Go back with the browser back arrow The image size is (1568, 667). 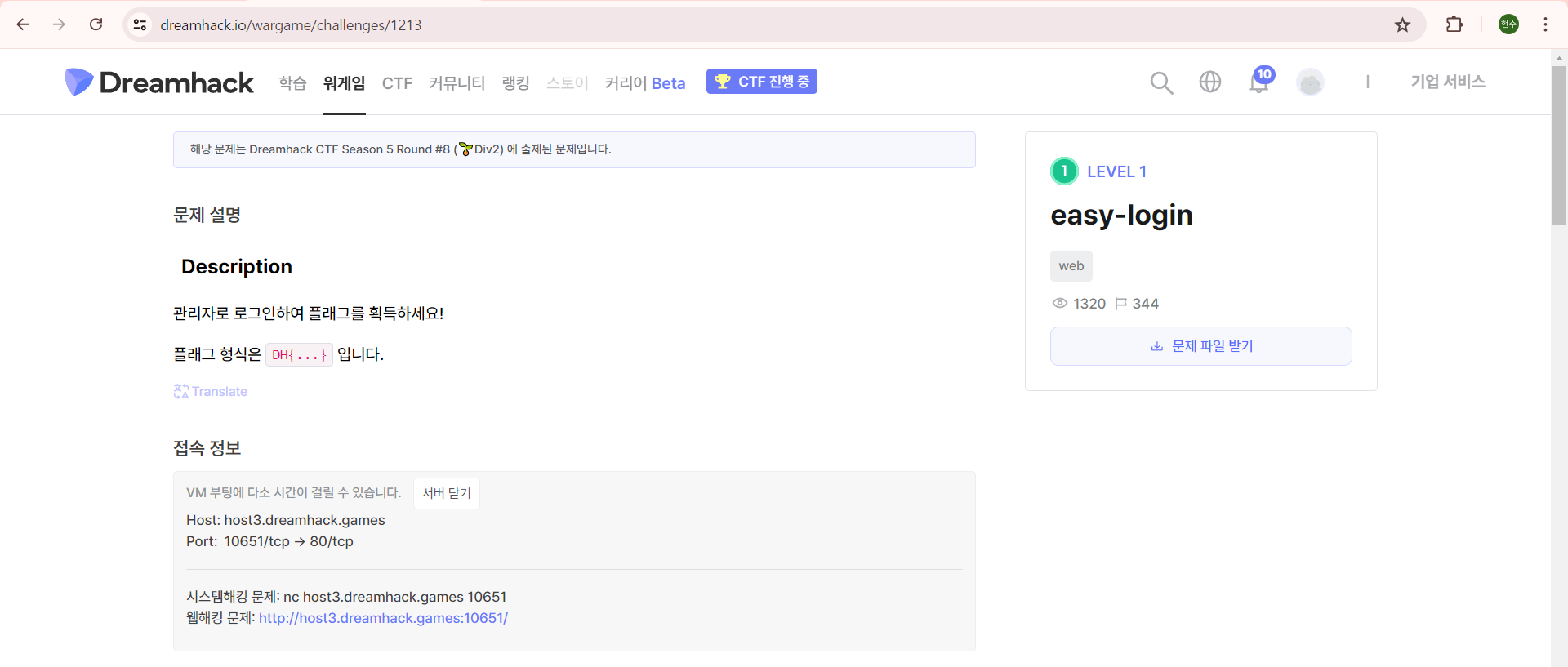click(23, 24)
